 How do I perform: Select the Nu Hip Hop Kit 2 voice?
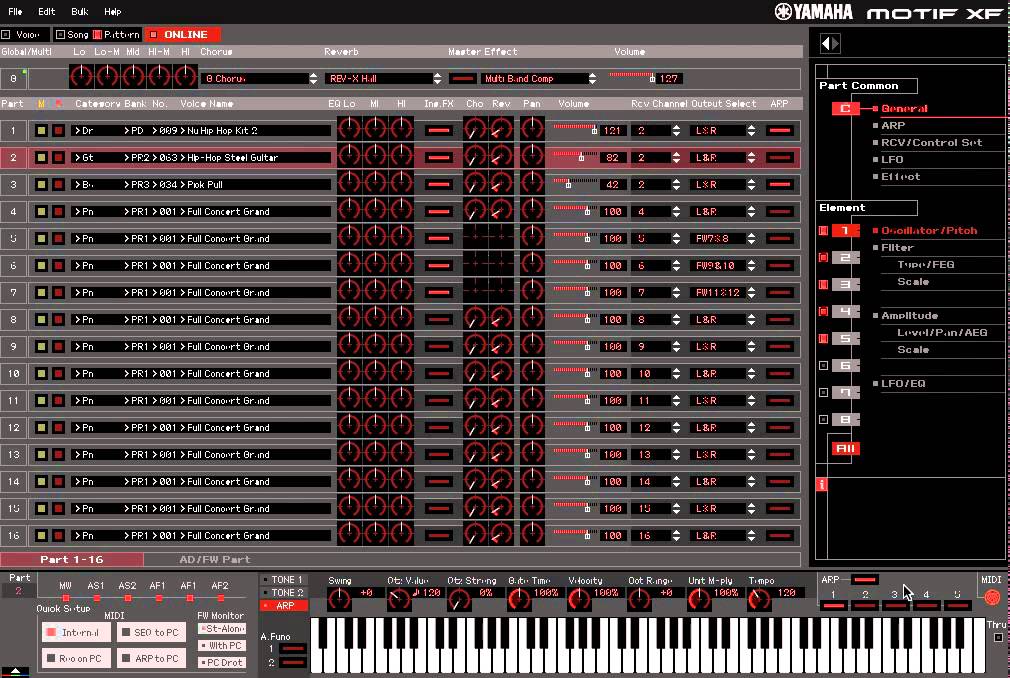[222, 130]
